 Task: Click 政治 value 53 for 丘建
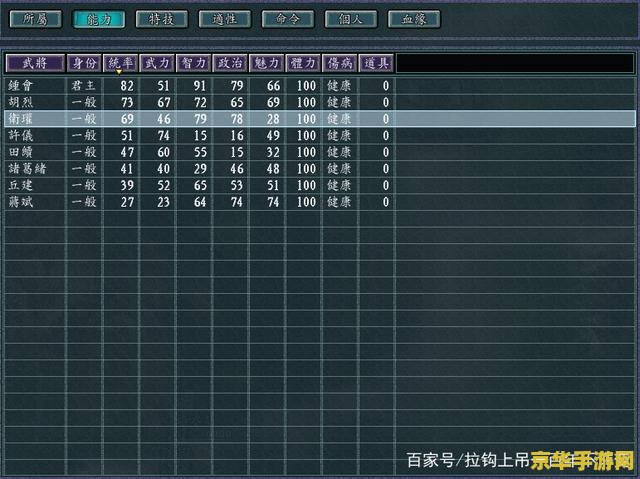(237, 185)
